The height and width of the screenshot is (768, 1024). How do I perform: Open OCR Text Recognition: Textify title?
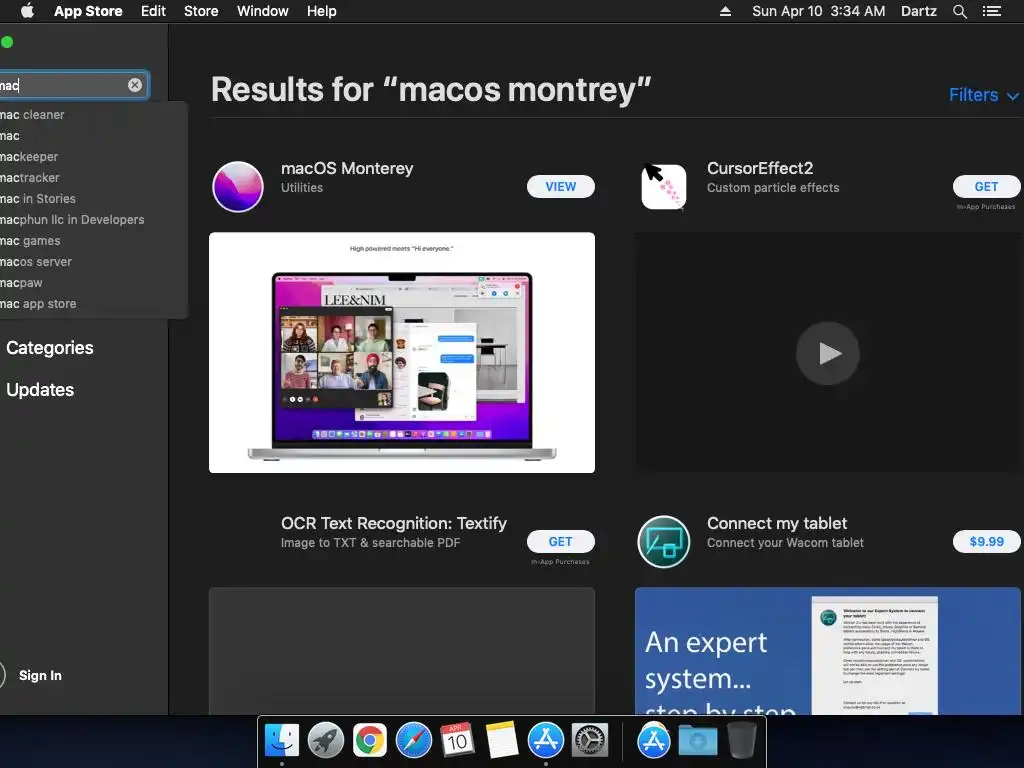(394, 524)
